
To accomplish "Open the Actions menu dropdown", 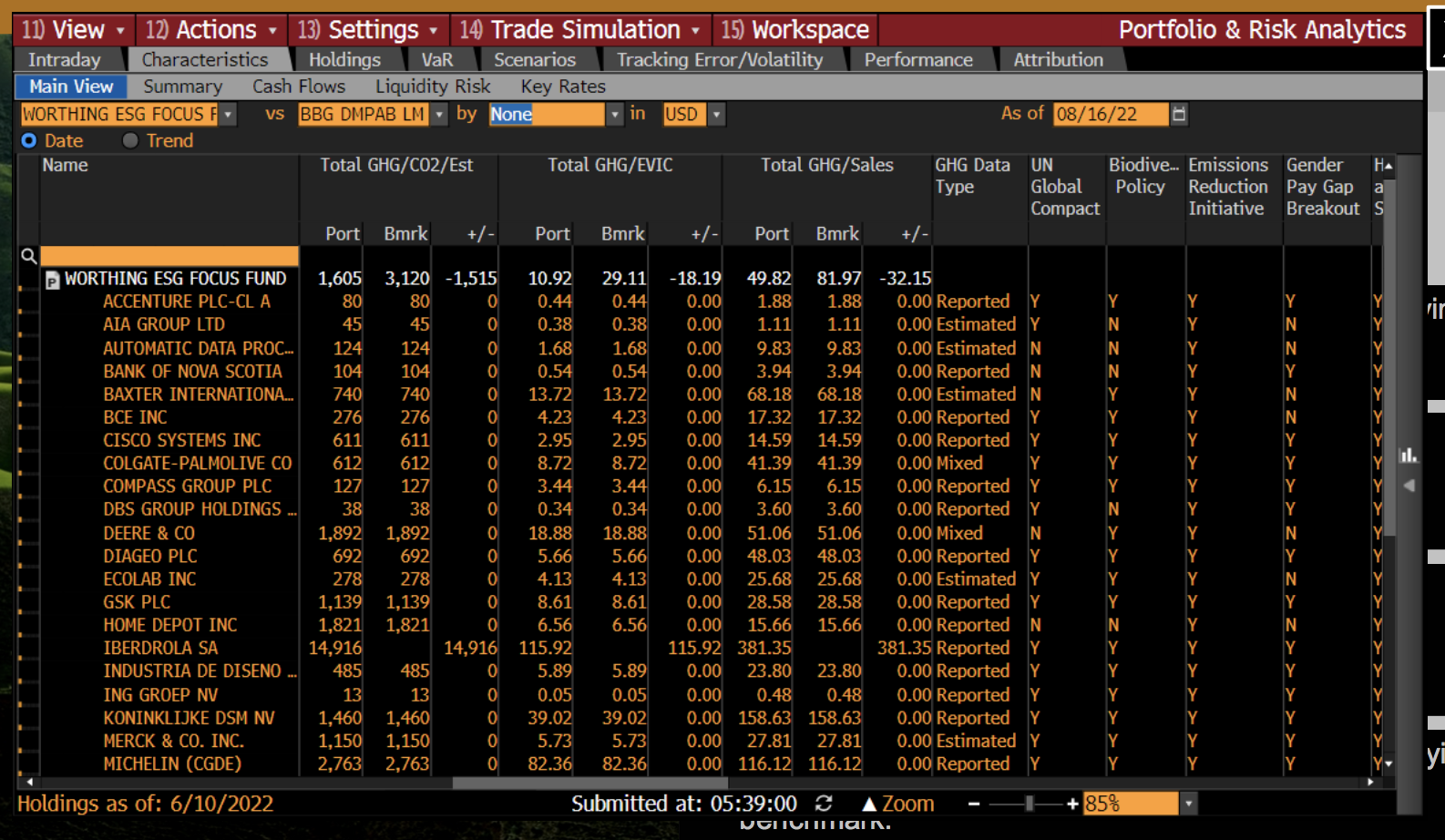I will coord(211,30).
